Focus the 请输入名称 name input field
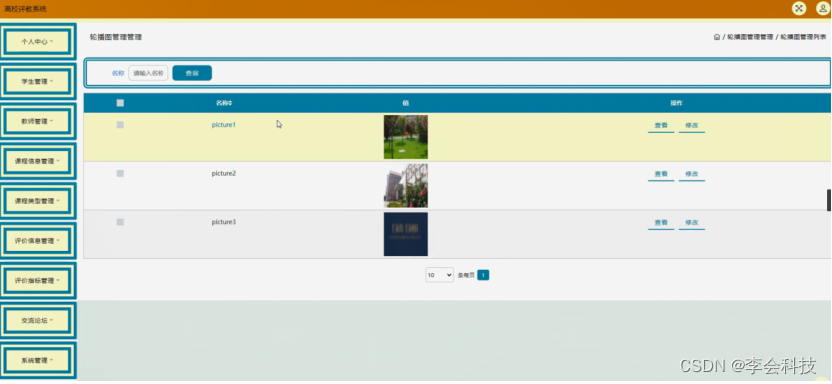832x384 pixels. pyautogui.click(x=148, y=73)
